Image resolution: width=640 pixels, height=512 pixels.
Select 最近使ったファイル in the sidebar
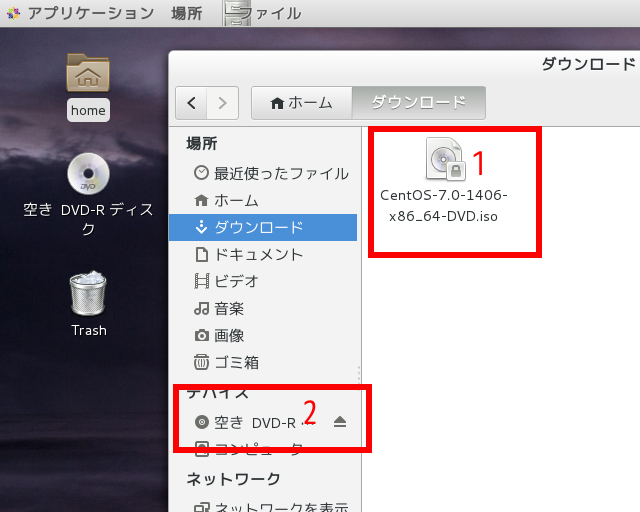pos(270,173)
